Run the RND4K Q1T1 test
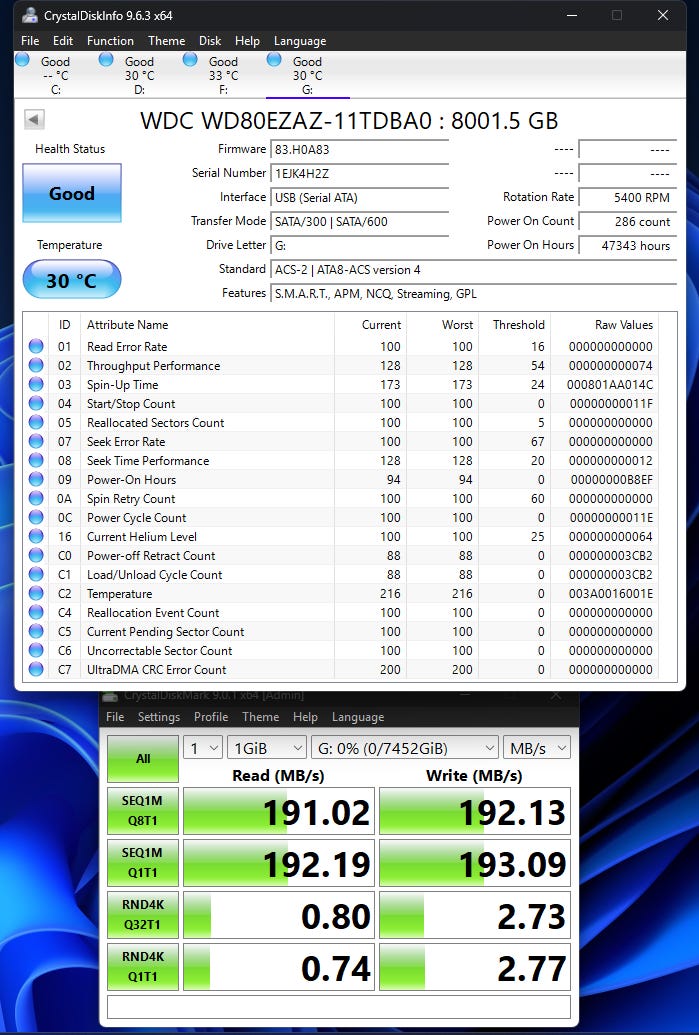The image size is (699, 1035). (143, 967)
